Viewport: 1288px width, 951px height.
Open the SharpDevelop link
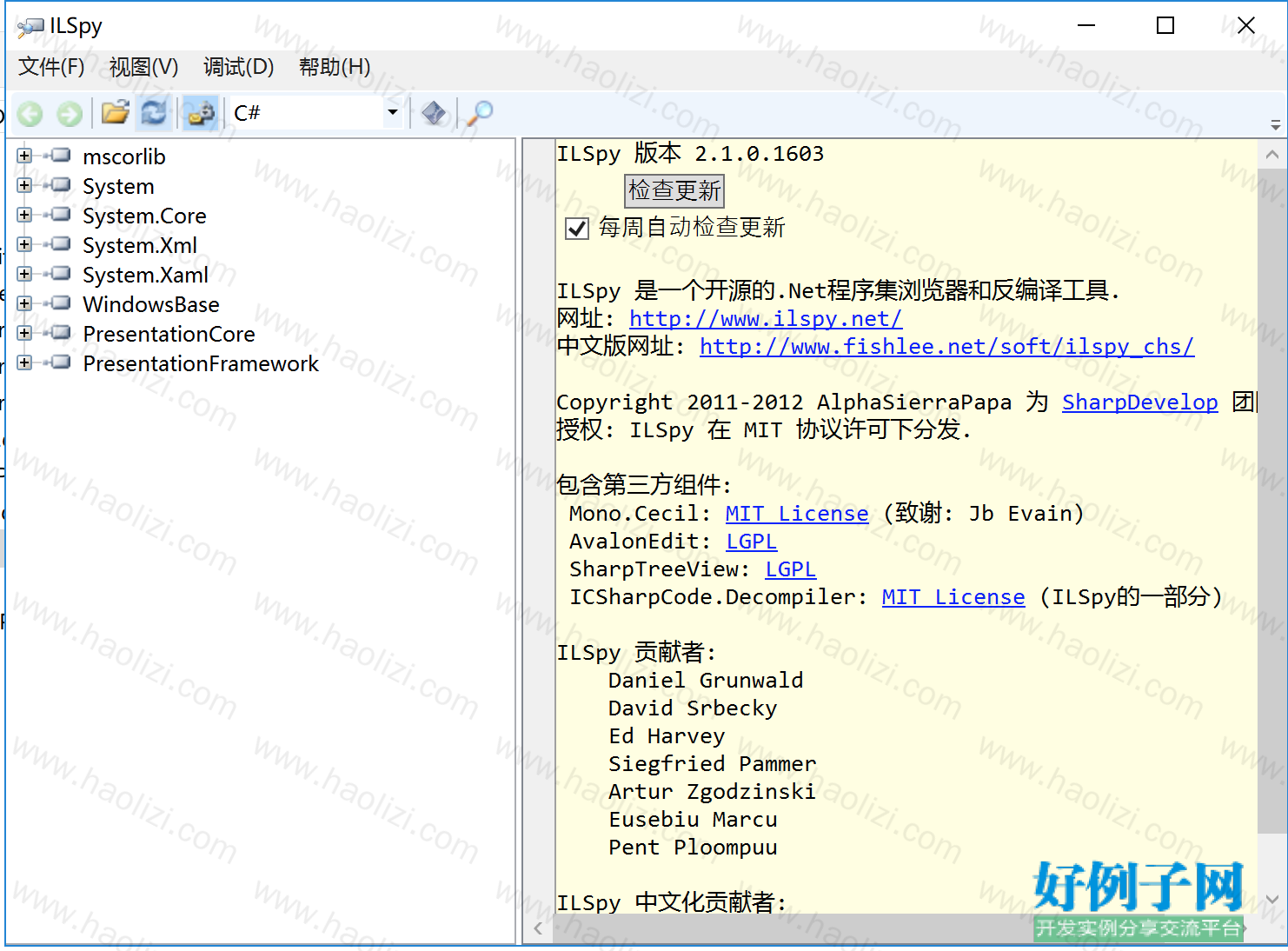point(1139,402)
